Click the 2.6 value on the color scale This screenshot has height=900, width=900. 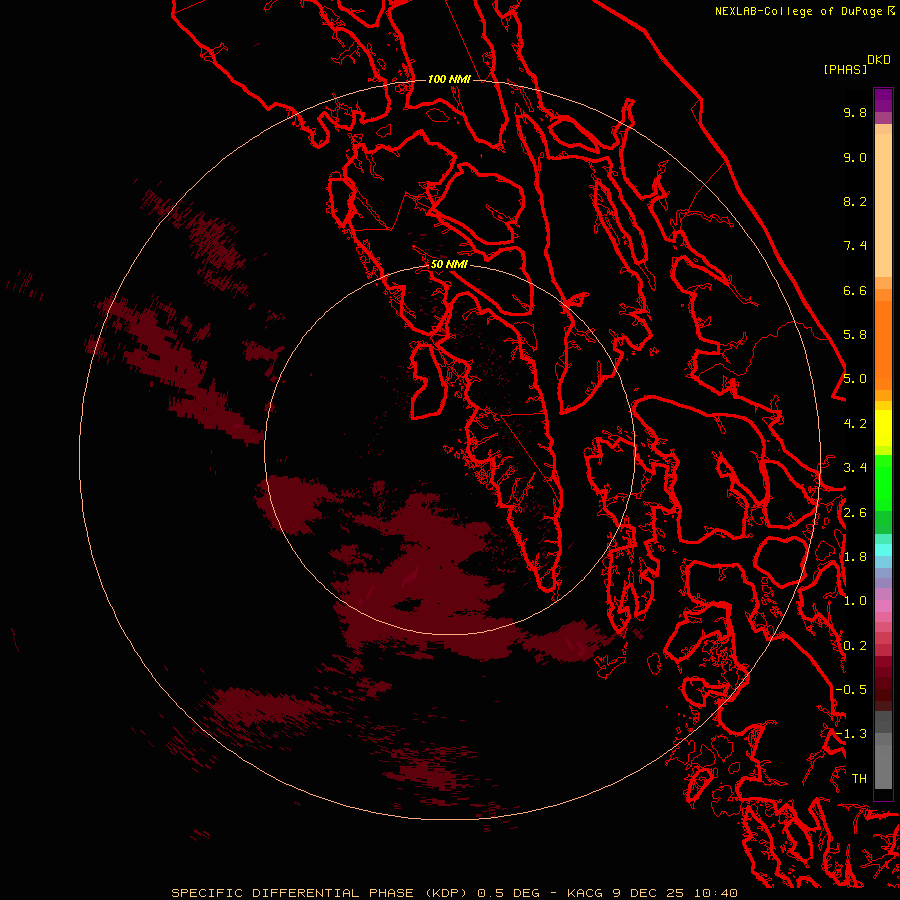coord(855,513)
